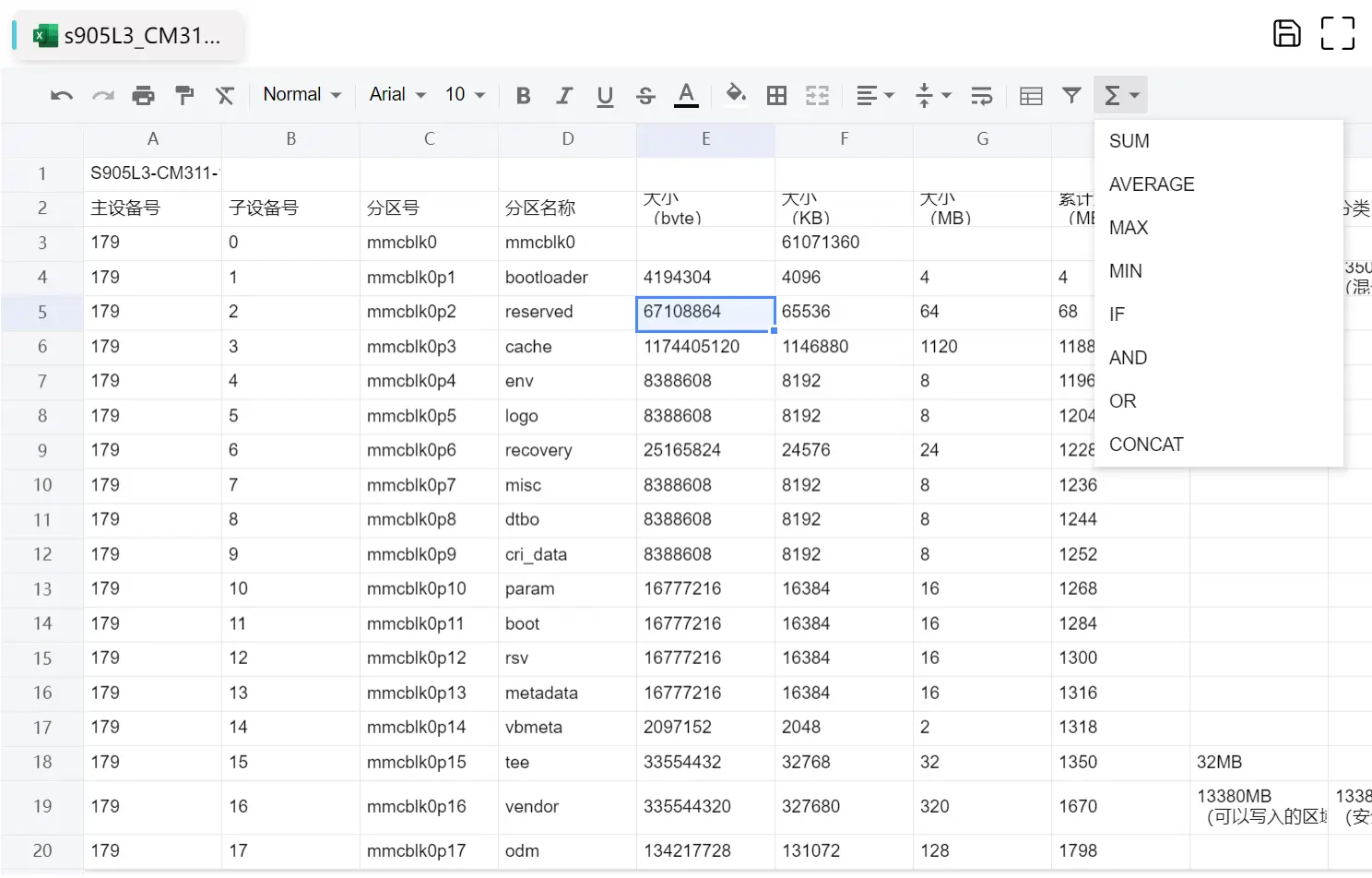Click cell with 335544320
This screenshot has height=878, width=1372.
click(706, 807)
